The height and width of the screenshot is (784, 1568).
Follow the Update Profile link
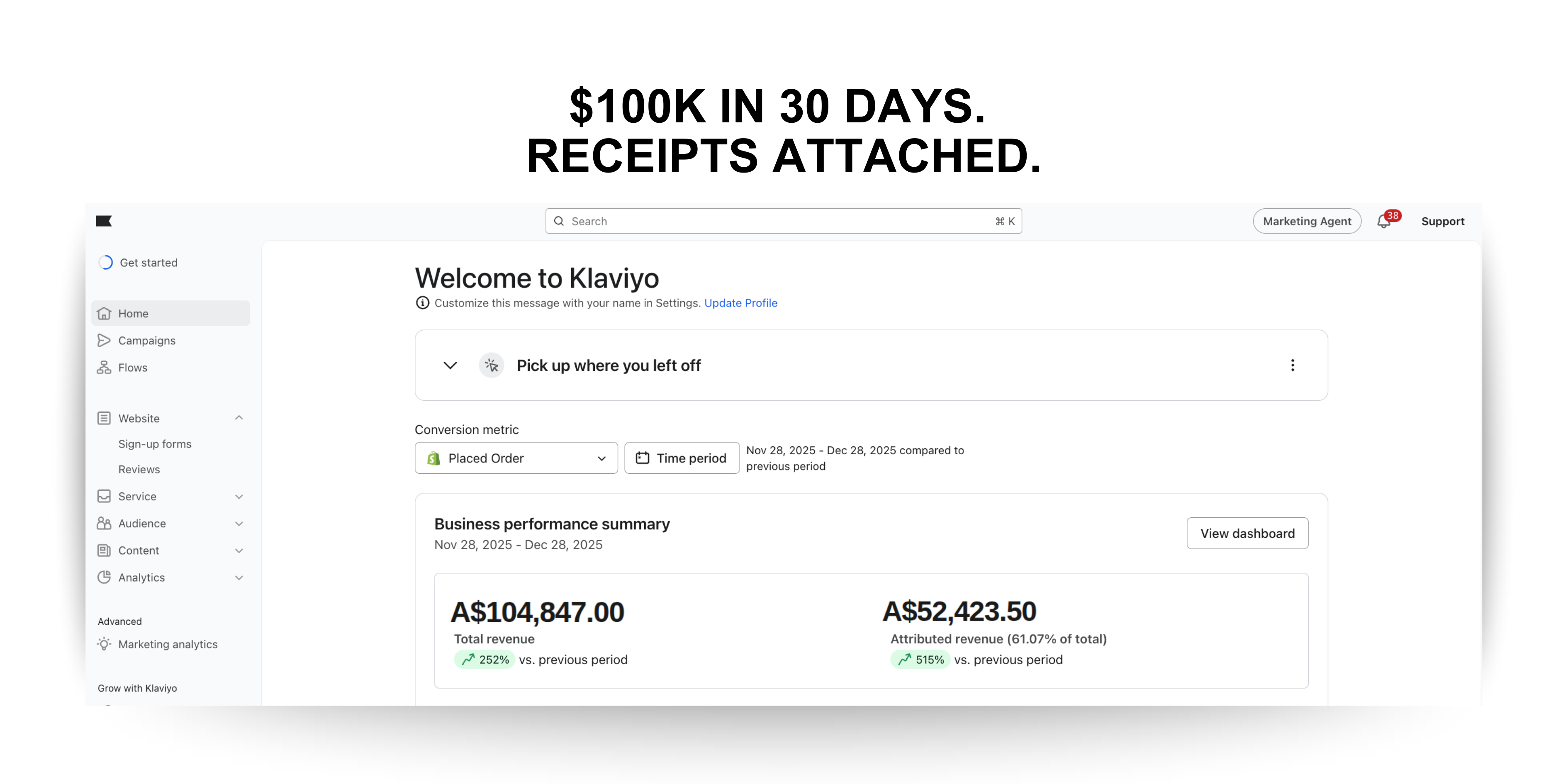740,303
